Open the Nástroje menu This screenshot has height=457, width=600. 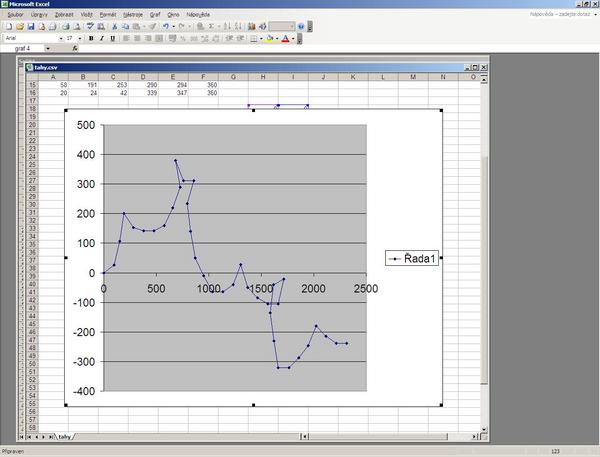[x=133, y=15]
